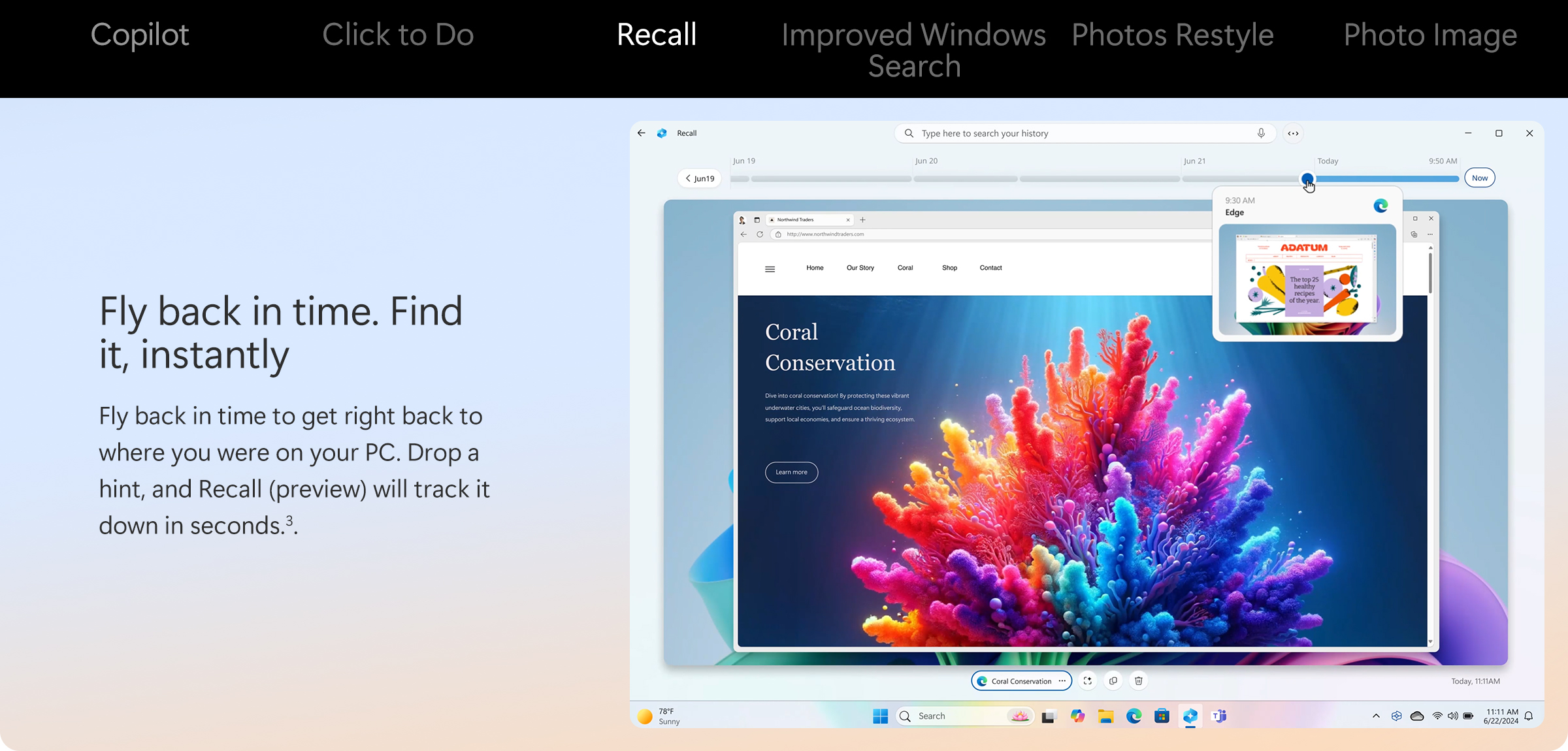Screen dimensions: 1568x751
Task: Click the blue Today timeline segment
Action: [x=1387, y=178]
